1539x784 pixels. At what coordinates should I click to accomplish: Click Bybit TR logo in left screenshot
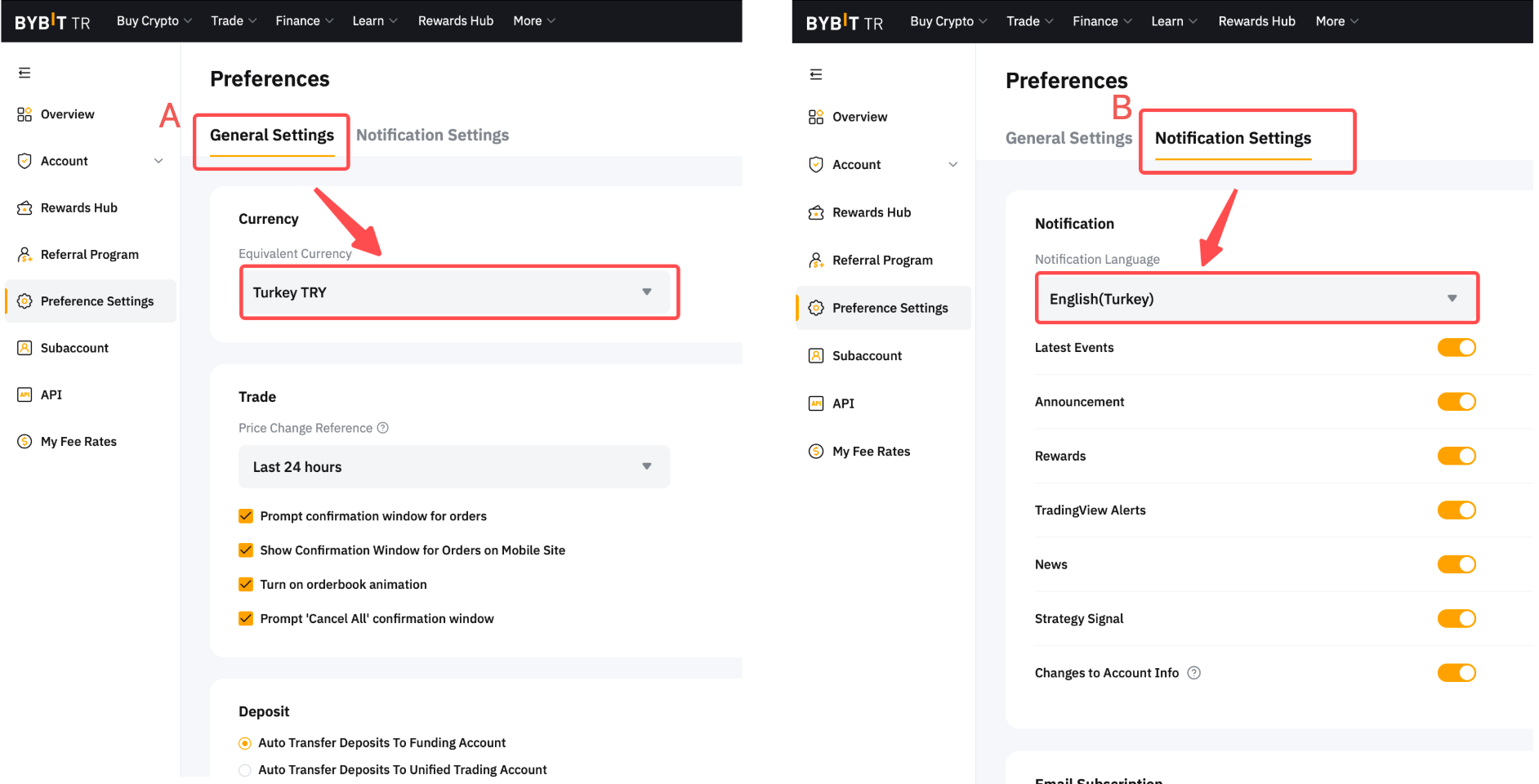click(x=52, y=22)
